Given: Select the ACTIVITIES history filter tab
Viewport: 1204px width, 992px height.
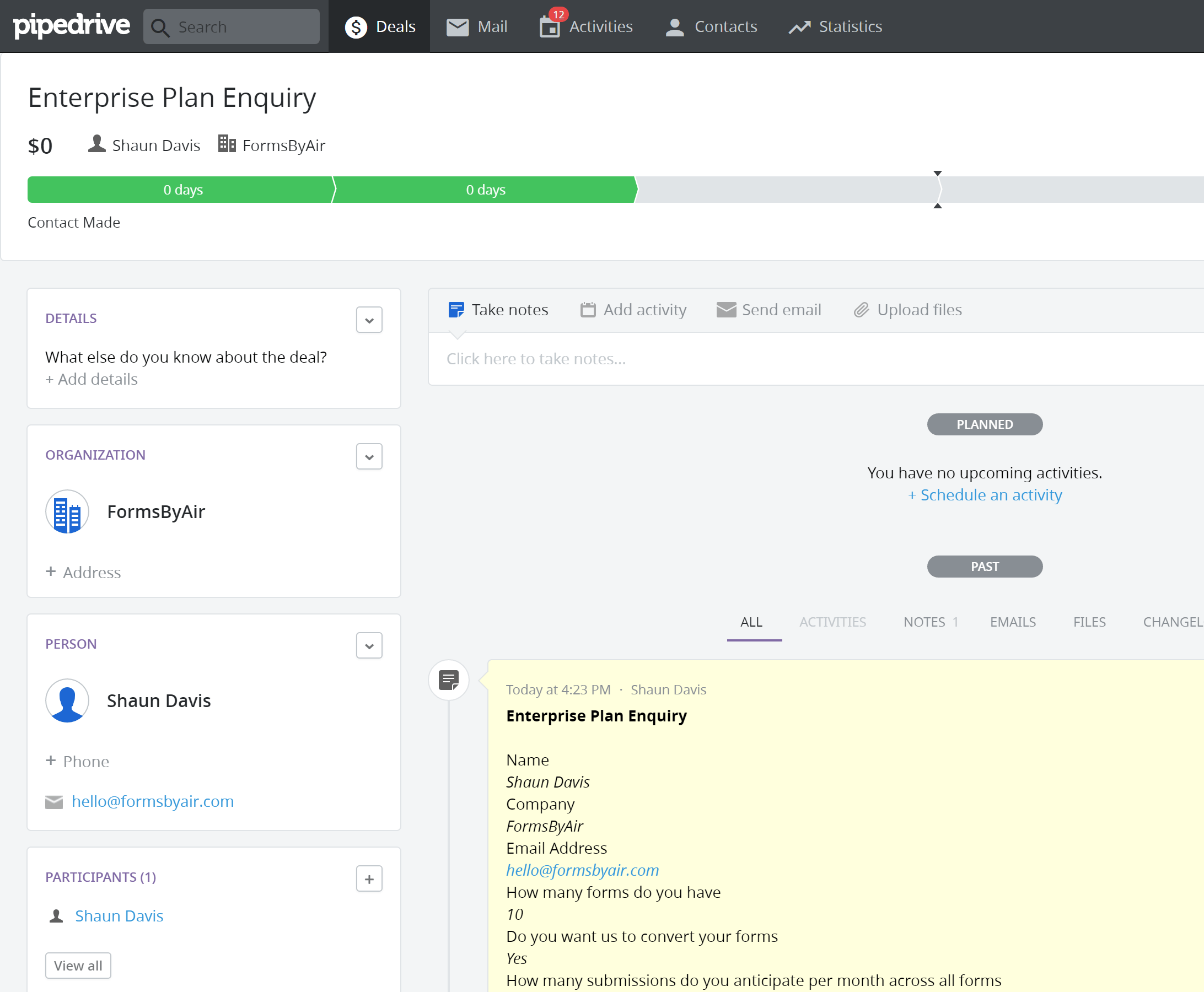Looking at the screenshot, I should tap(832, 622).
